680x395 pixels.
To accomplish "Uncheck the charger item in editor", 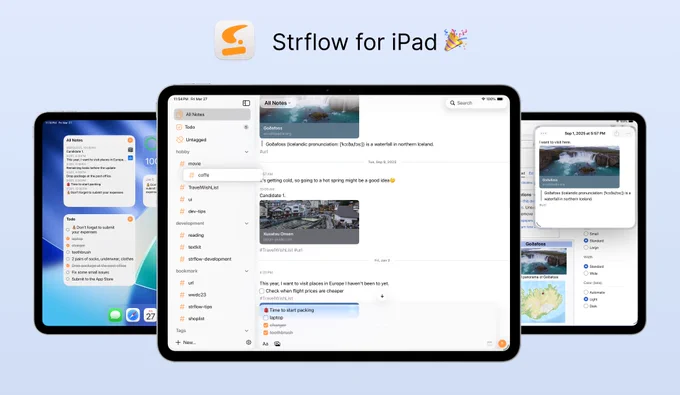I will [266, 325].
